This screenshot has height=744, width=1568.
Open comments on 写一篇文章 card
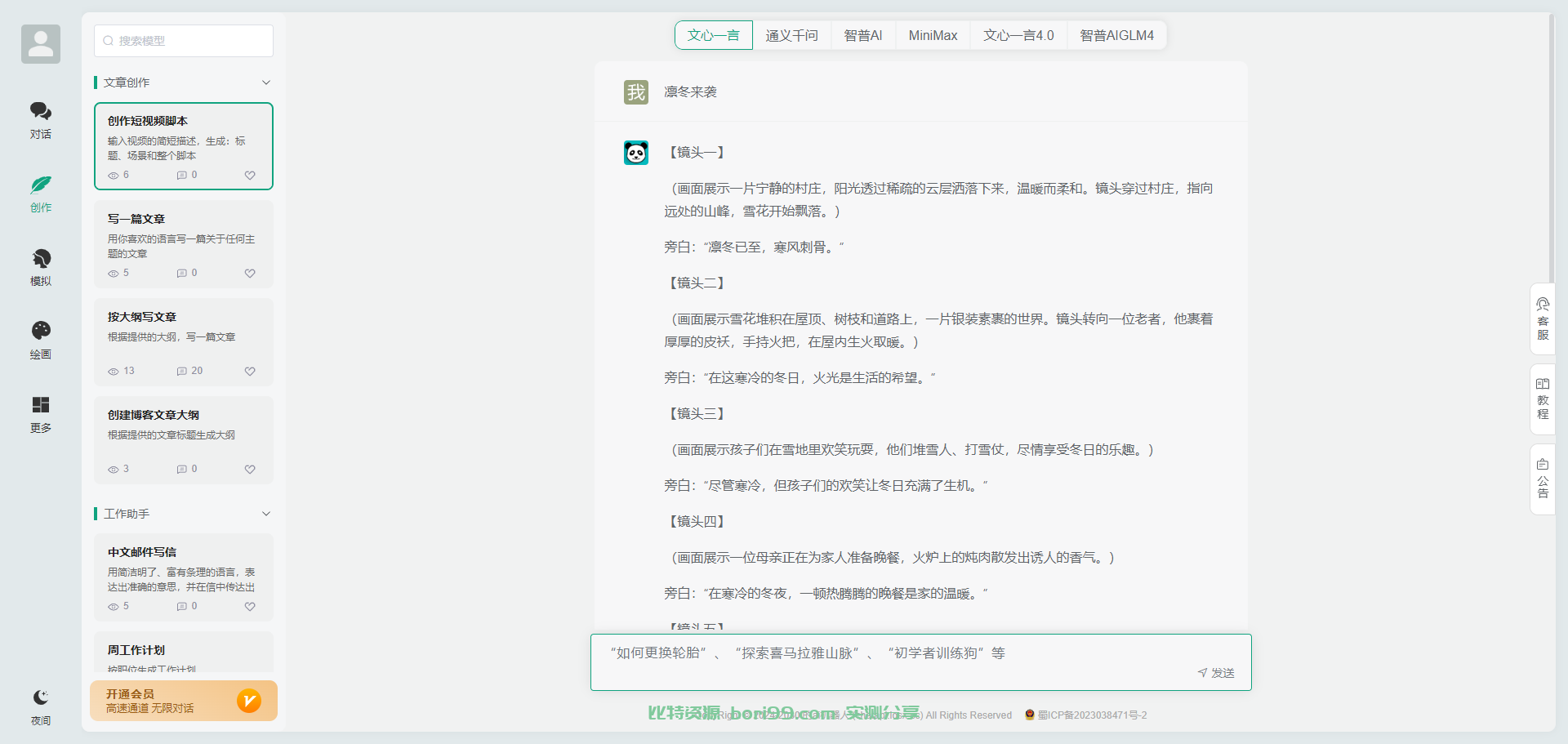pos(182,274)
